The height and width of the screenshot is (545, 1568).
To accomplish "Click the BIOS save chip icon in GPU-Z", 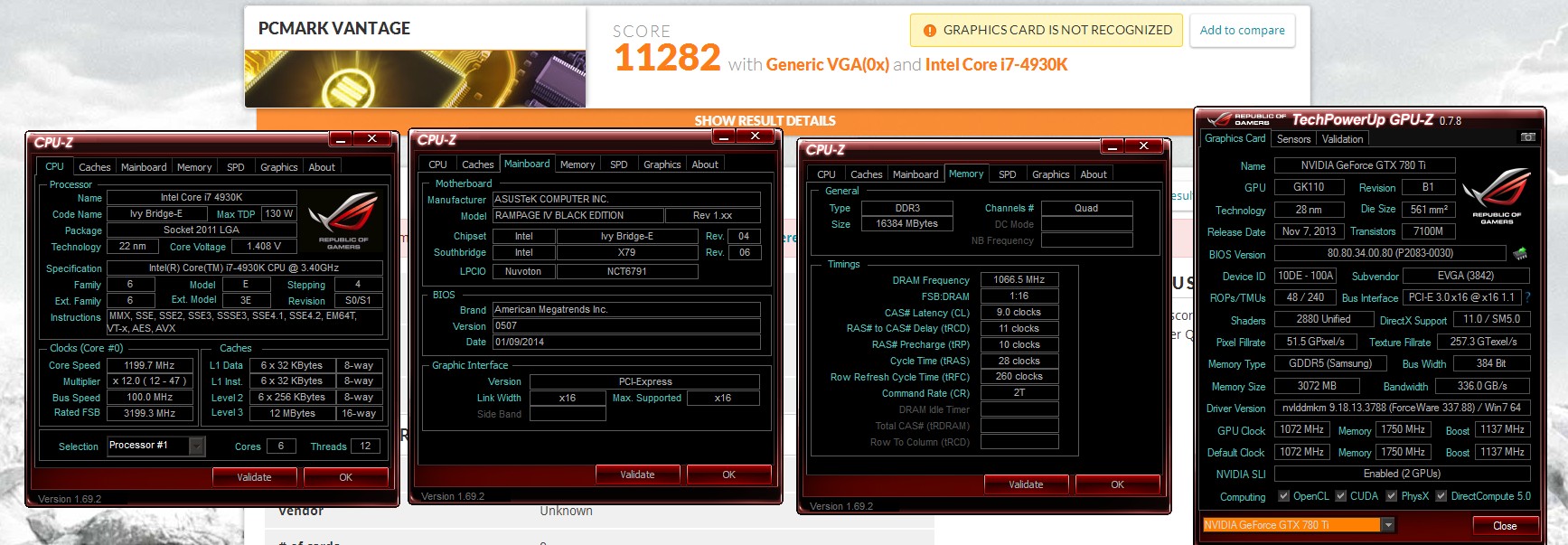I will (x=1520, y=254).
